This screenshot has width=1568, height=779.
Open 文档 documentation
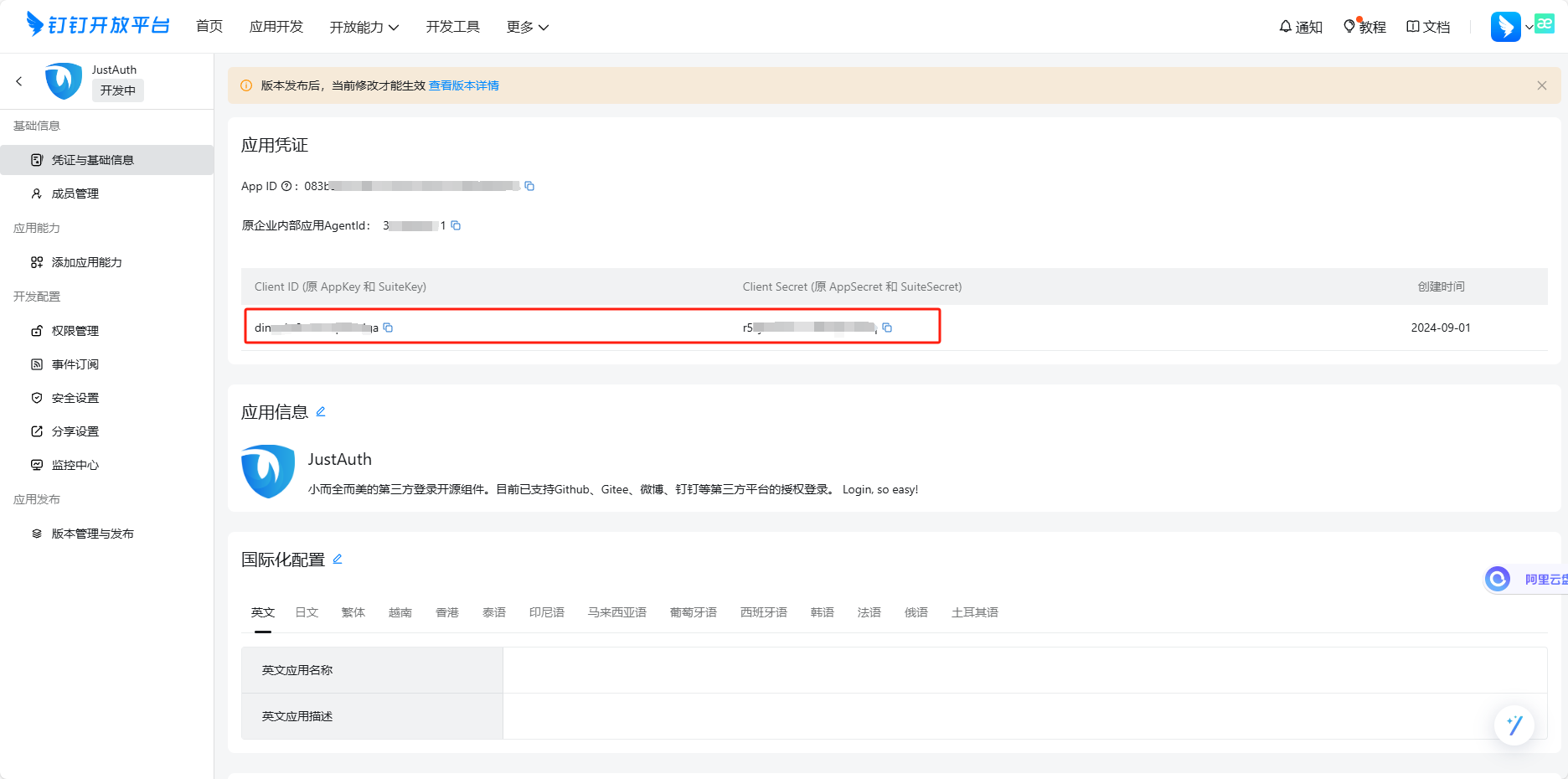pos(1428,27)
